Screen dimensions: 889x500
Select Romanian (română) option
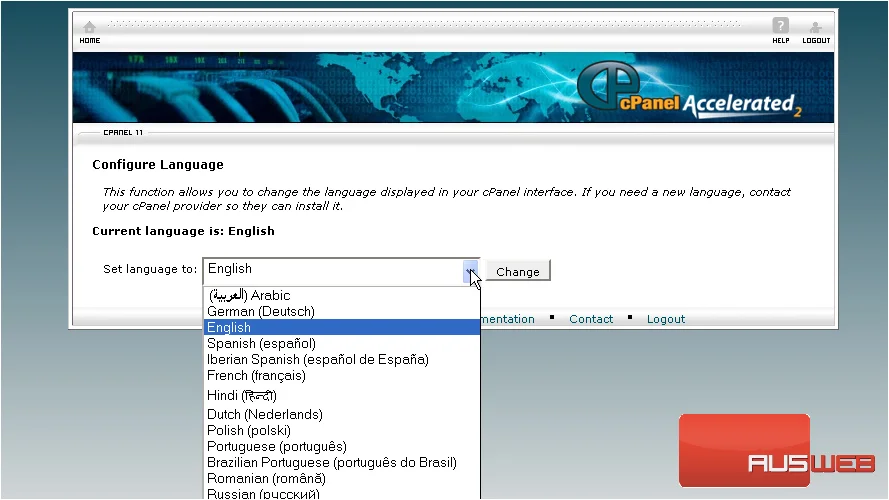tap(342, 478)
